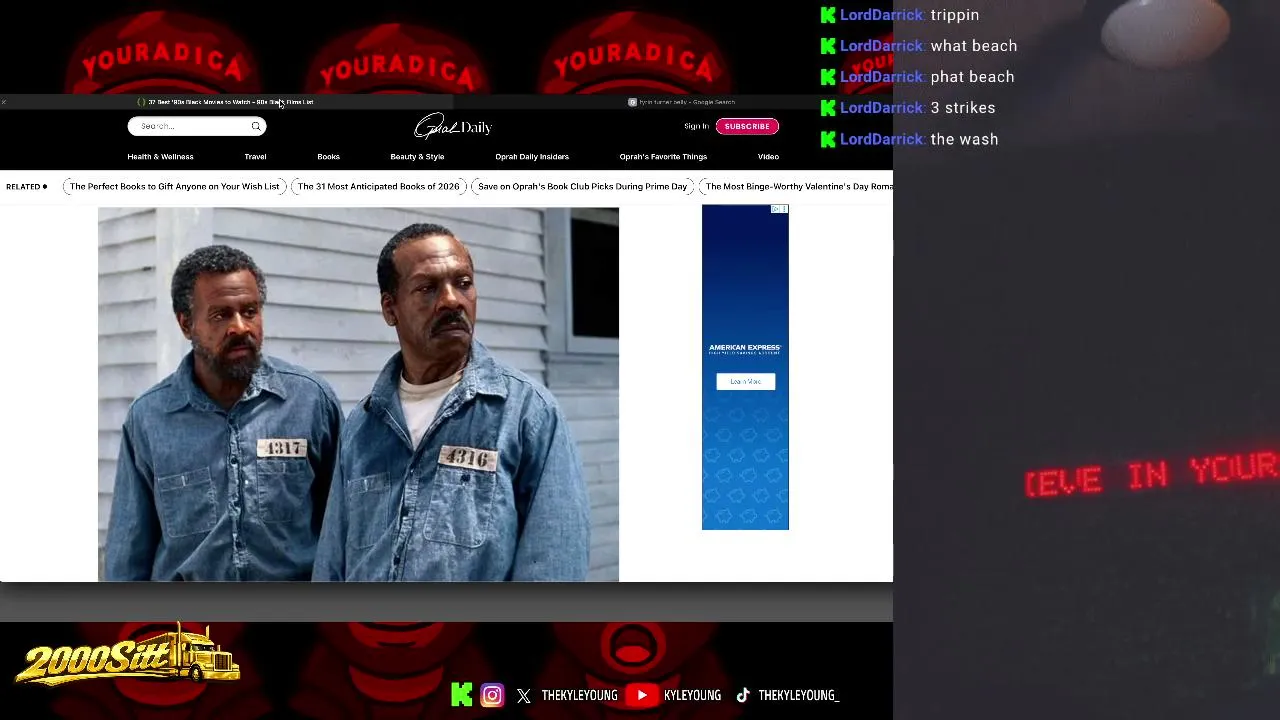Click the ad options icon at the ad's top-right corner
The height and width of the screenshot is (720, 1280).
pyautogui.click(x=784, y=209)
